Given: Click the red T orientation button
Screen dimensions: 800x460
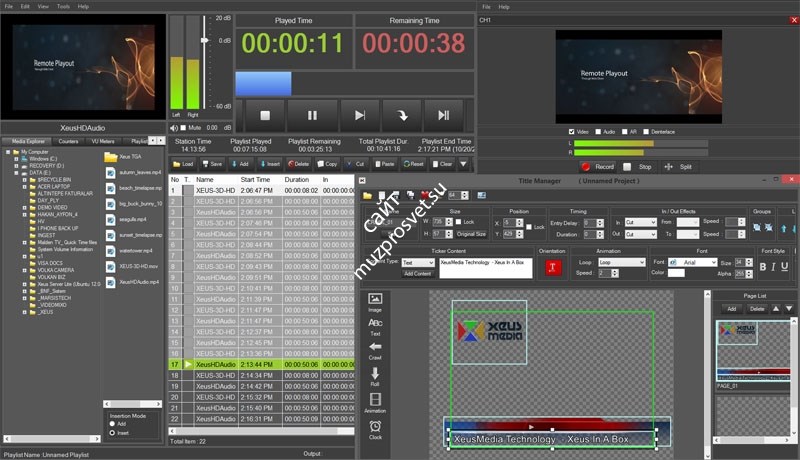Looking at the screenshot, I should click(552, 267).
